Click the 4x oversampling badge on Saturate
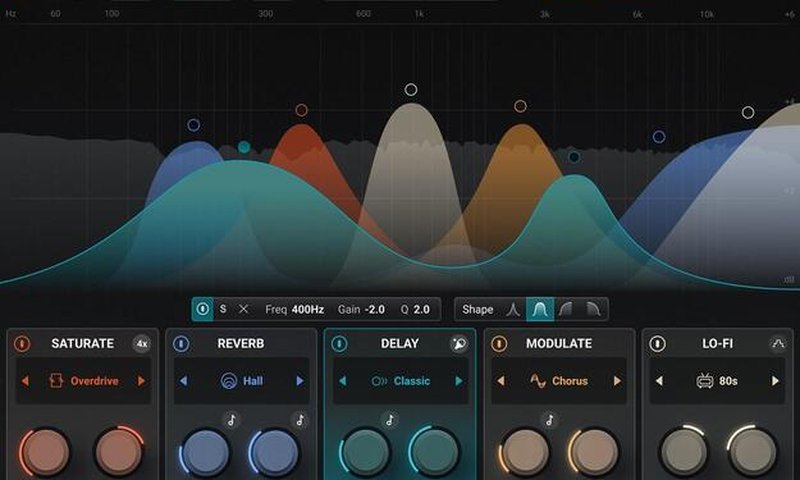This screenshot has height=480, width=800. (x=142, y=344)
